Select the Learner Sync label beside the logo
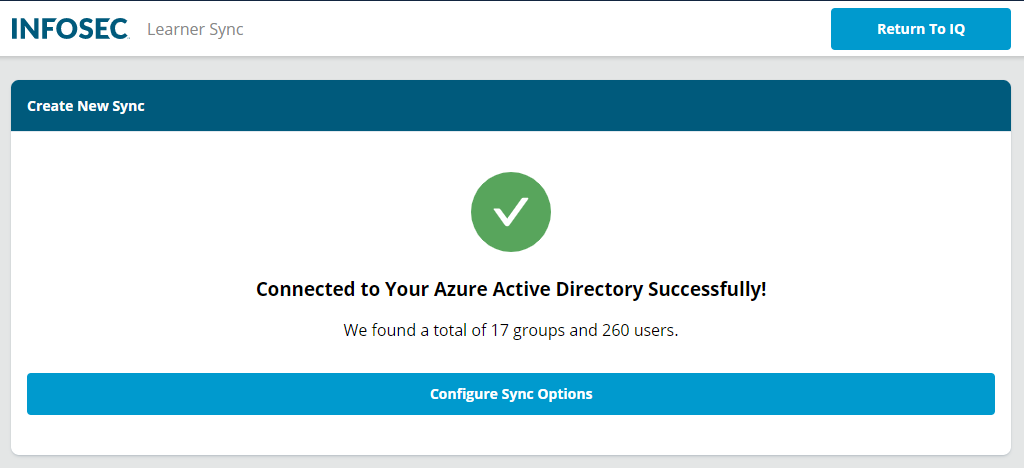Screen dimensions: 1024x468 point(195,29)
